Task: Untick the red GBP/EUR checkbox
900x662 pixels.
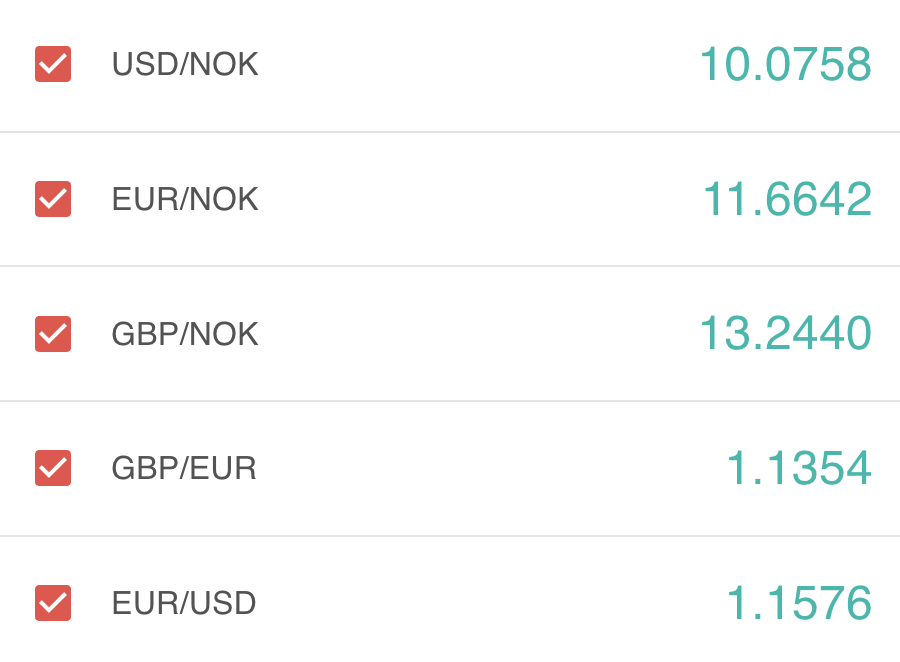Action: coord(53,468)
